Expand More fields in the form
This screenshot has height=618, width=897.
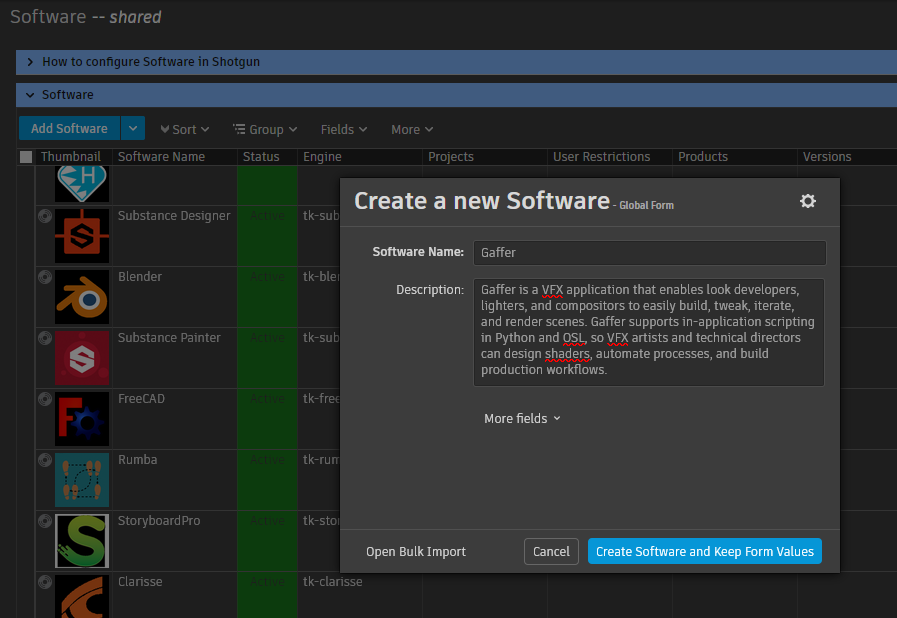click(x=522, y=418)
